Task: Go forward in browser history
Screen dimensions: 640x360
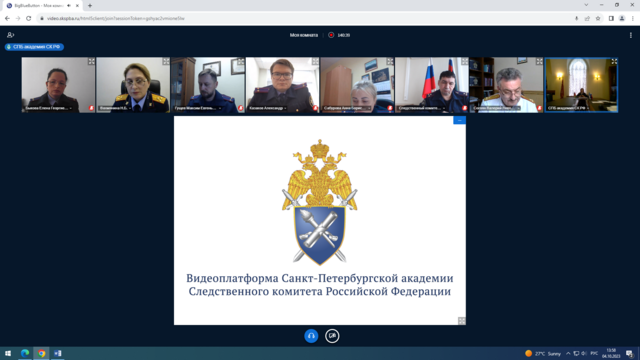Action: coord(18,18)
